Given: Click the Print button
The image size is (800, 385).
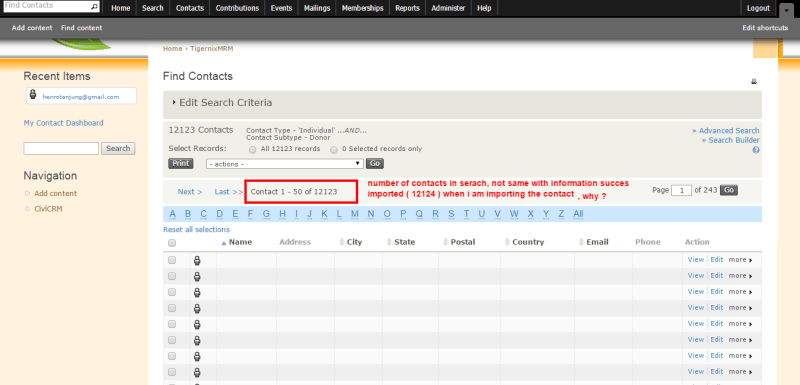Looking at the screenshot, I should coord(181,164).
